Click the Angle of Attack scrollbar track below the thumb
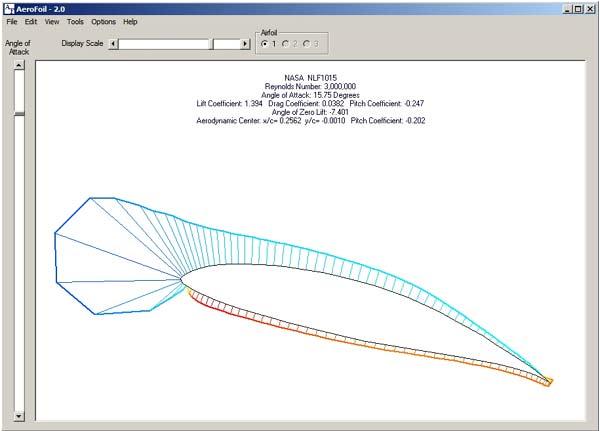The width and height of the screenshot is (600, 431). tap(19, 263)
